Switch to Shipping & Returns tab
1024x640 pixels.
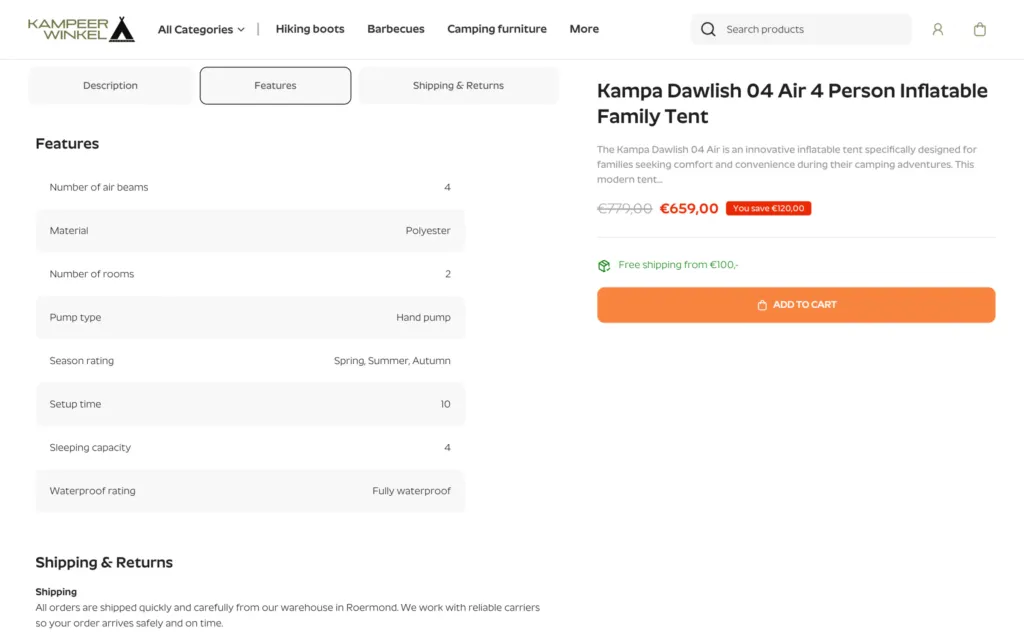tap(458, 86)
